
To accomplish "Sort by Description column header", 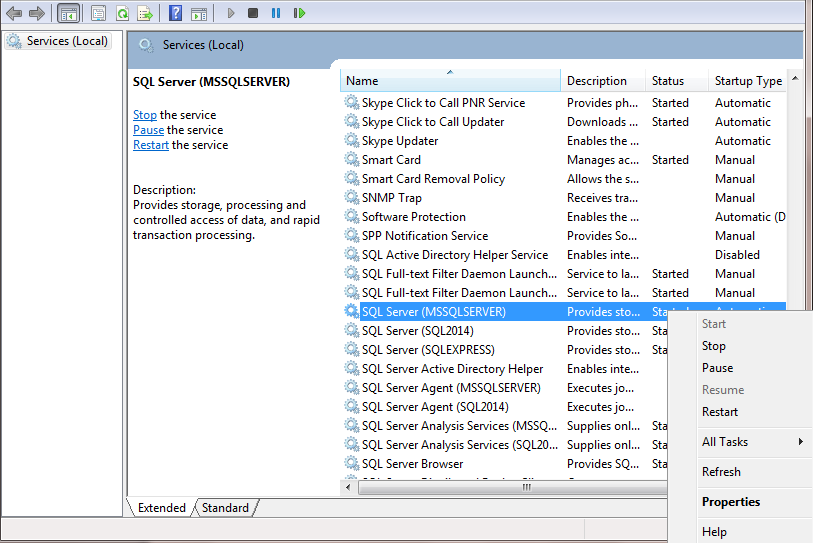I will pos(603,80).
